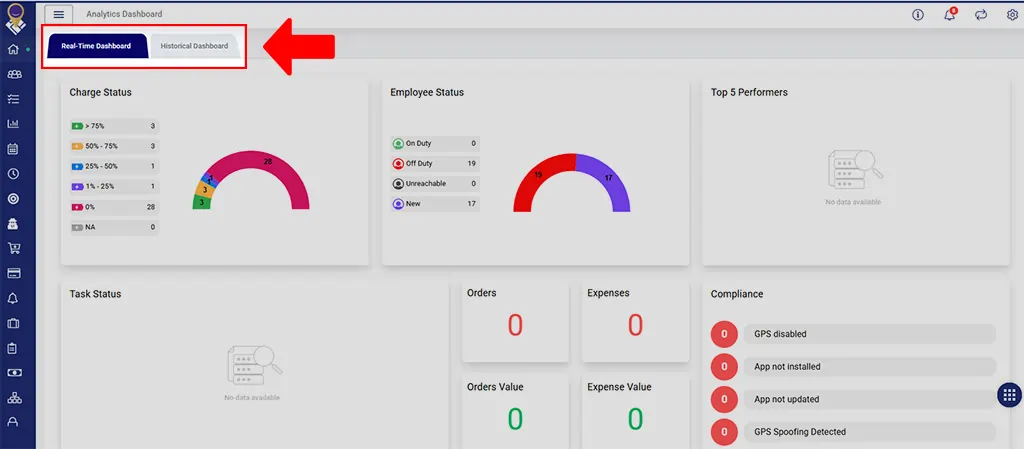The height and width of the screenshot is (449, 1024).
Task: Click the '1% - 25%' charge legend item
Action: 114,187
